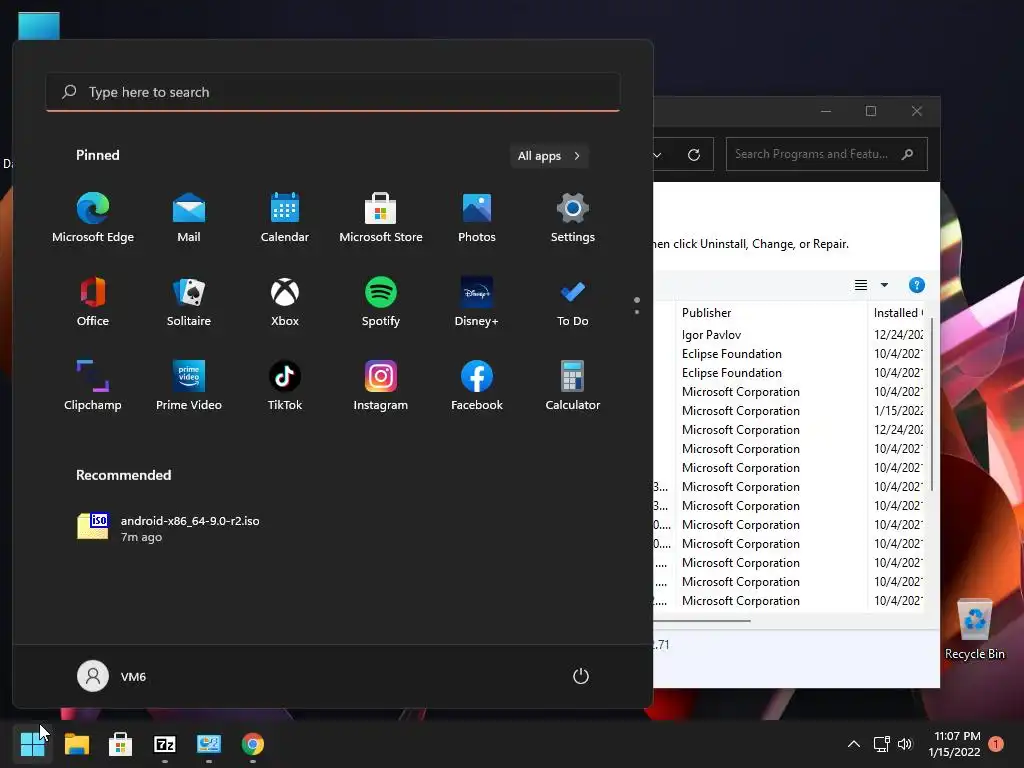Viewport: 1024px width, 768px height.
Task: Go to next page of pinned apps
Action: click(637, 312)
